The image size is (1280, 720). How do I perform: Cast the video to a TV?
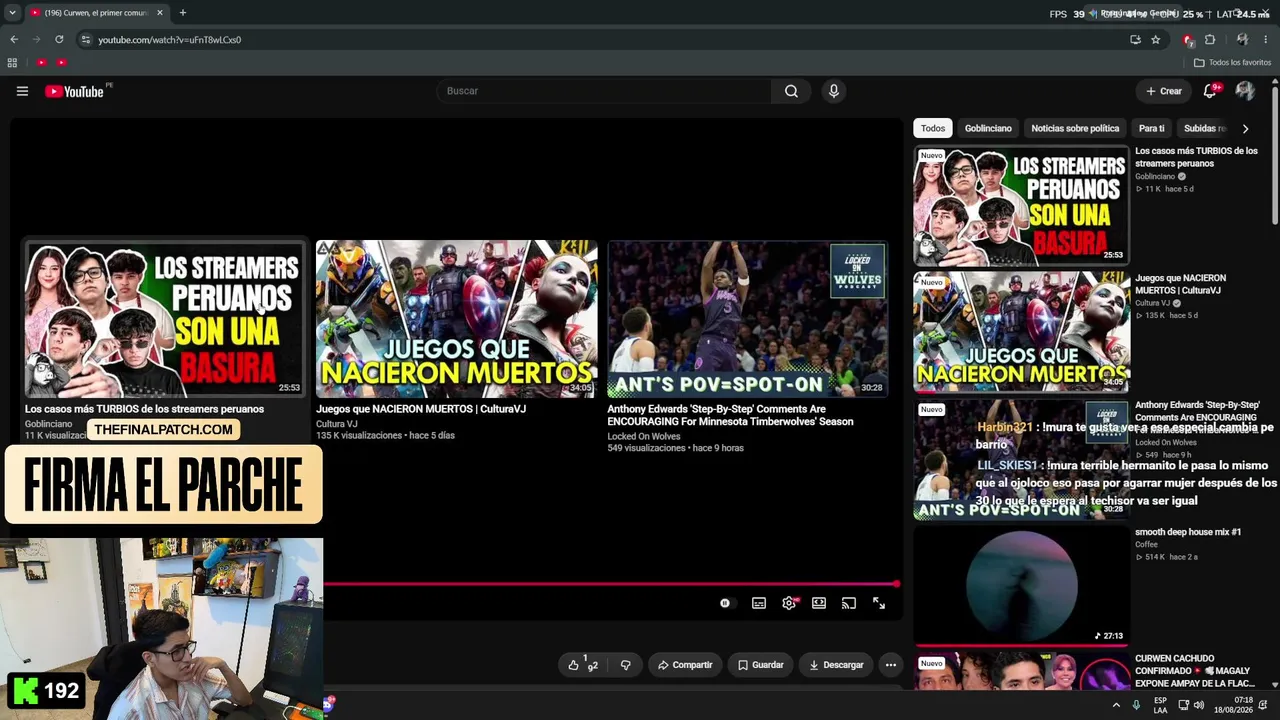click(849, 603)
